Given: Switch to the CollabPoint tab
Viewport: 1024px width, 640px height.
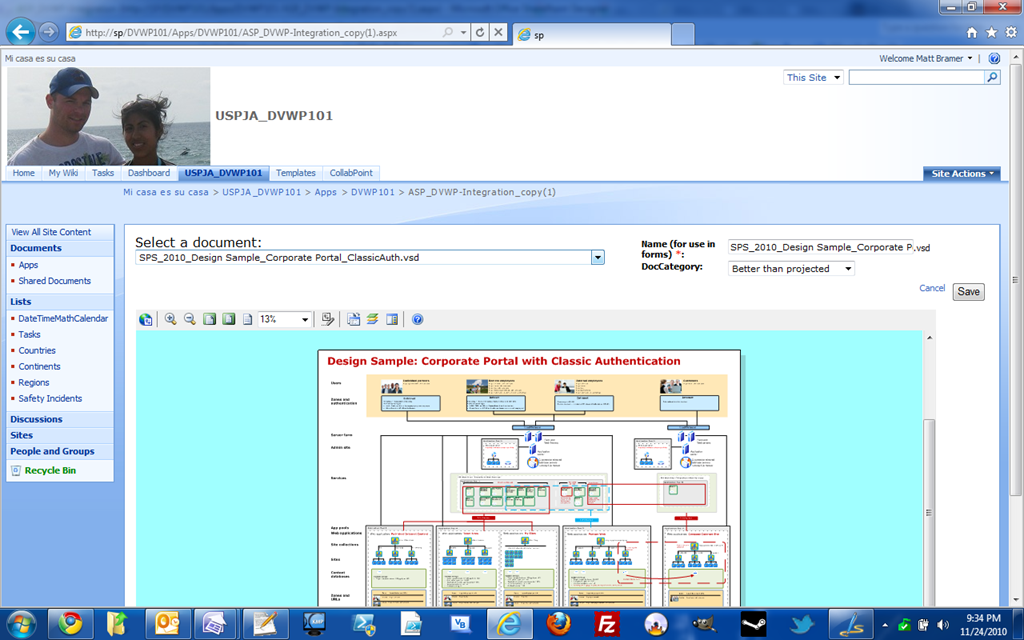Looking at the screenshot, I should (351, 173).
